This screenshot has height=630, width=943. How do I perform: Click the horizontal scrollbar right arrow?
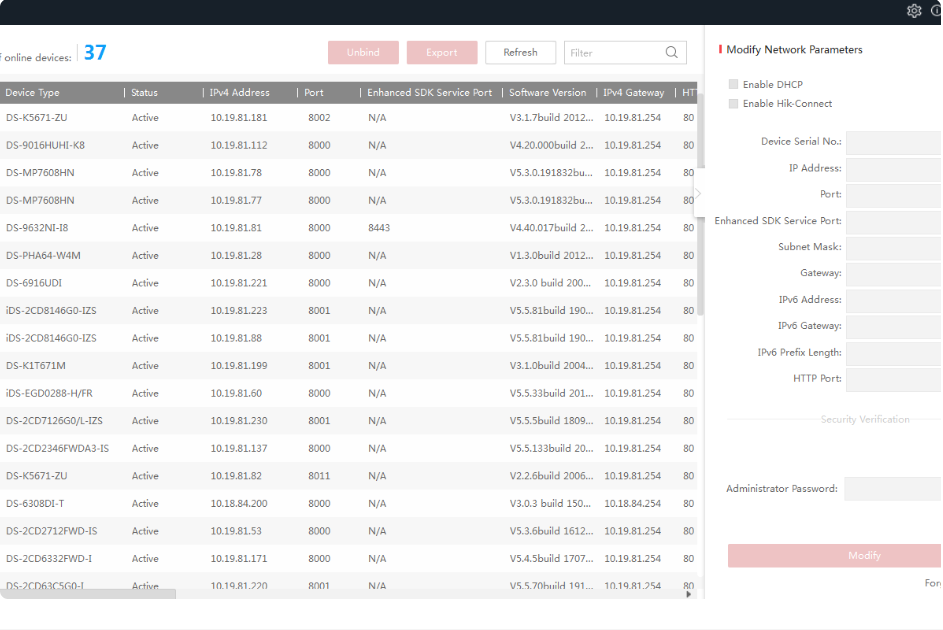pos(687,594)
